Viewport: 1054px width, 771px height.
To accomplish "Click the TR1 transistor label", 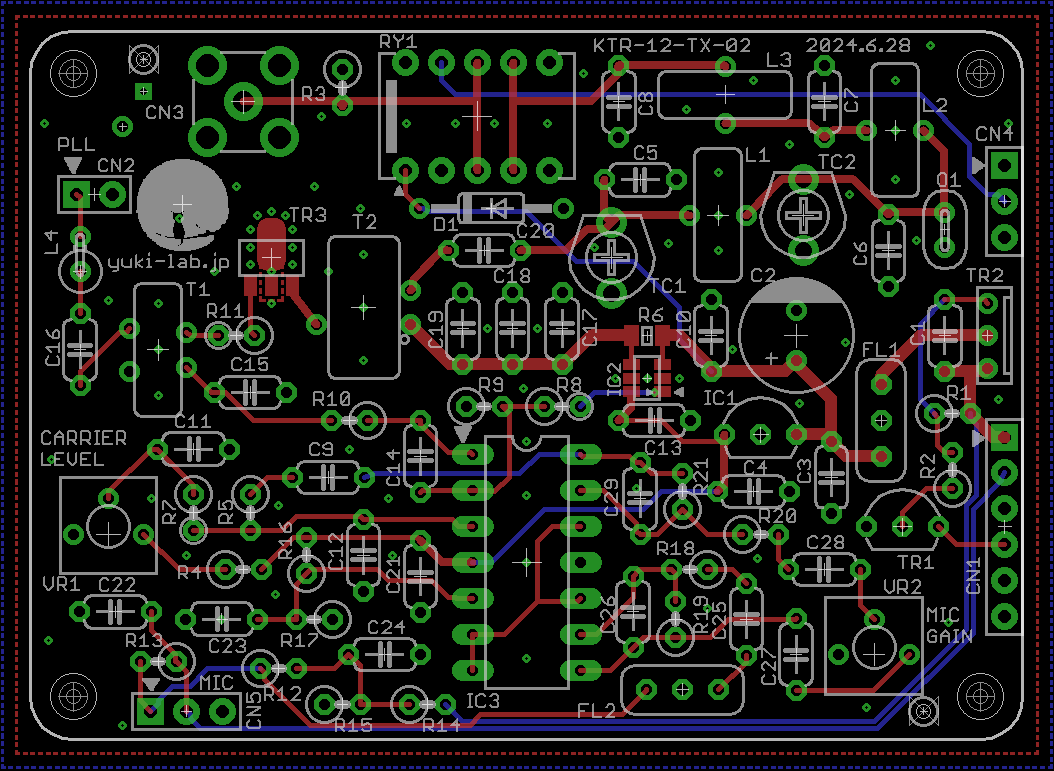I will tap(916, 562).
